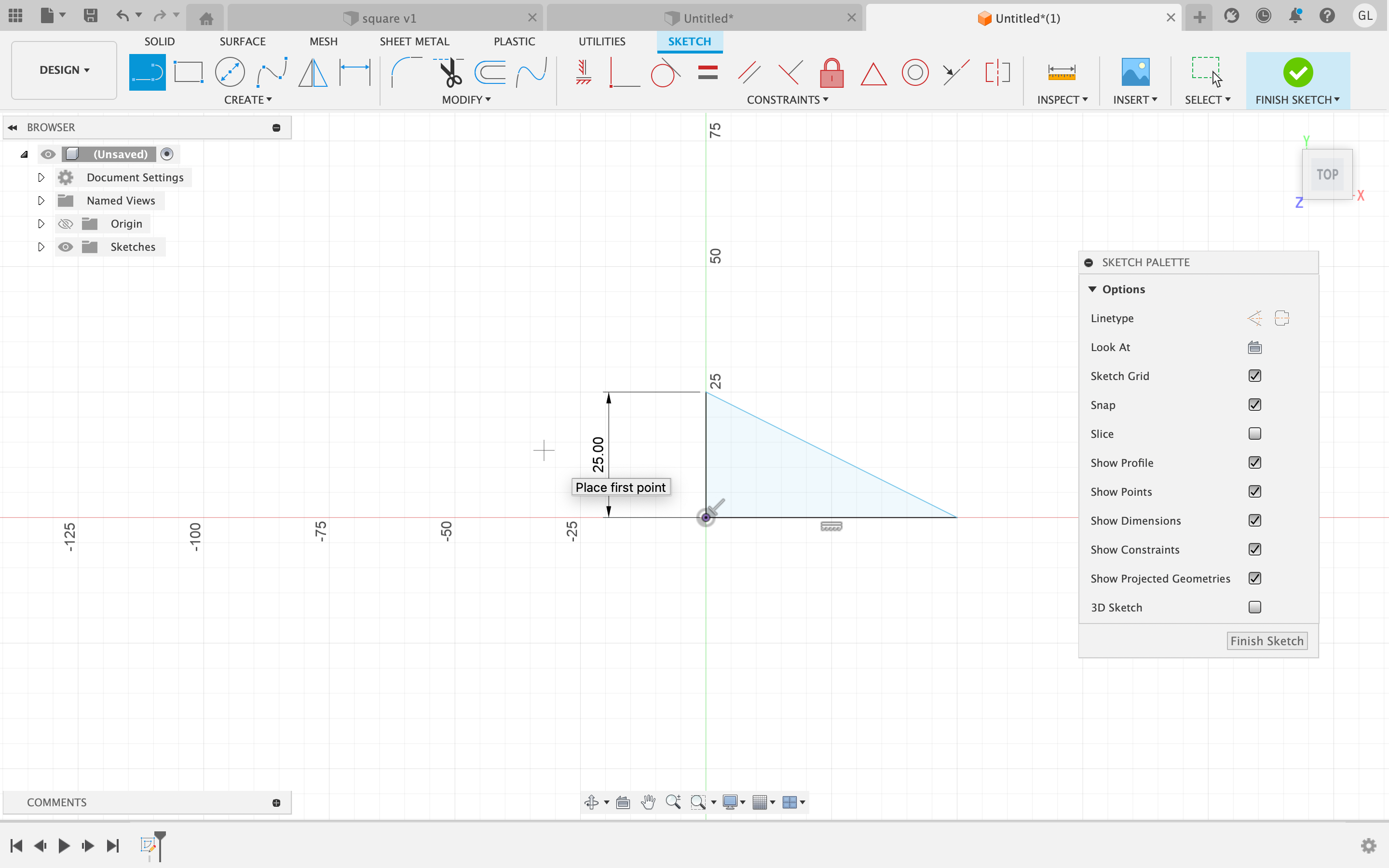Select the Circle sketch tool
This screenshot has height=868, width=1389.
coord(230,72)
